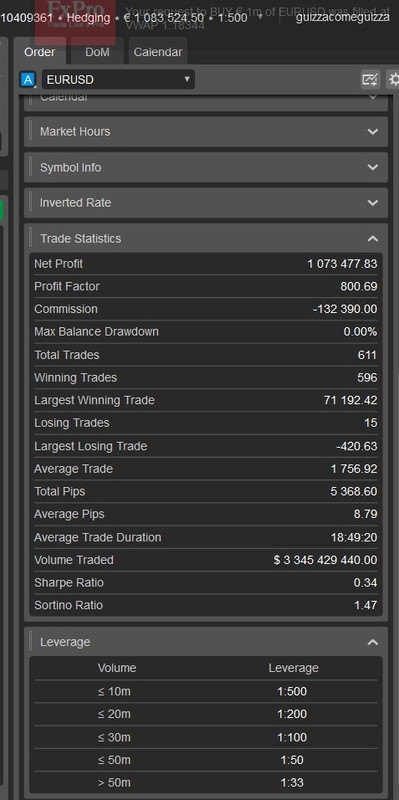399x800 pixels.
Task: Expand the partially hidden Calendar section chevron
Action: [373, 97]
